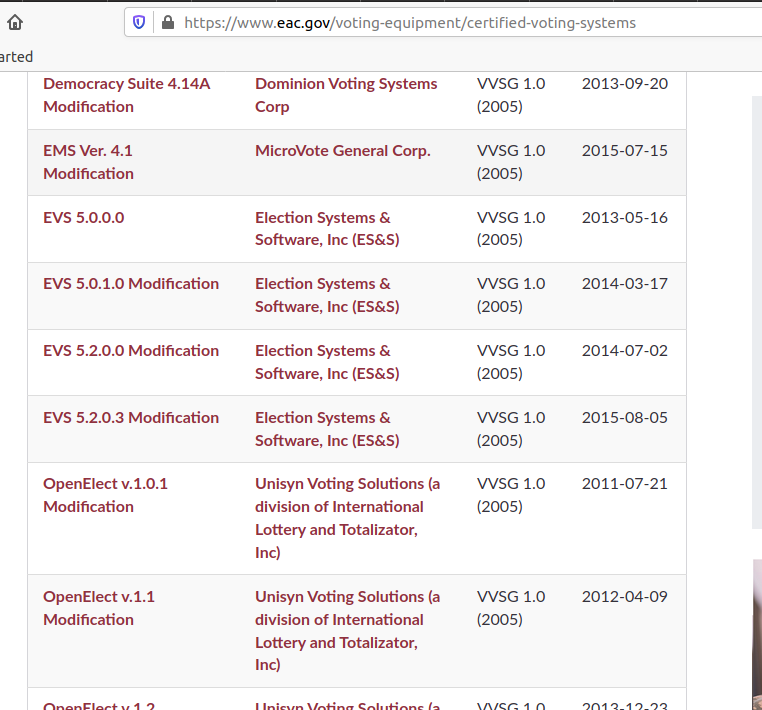This screenshot has width=762, height=710.
Task: Click the padlock site security icon
Action: click(168, 22)
